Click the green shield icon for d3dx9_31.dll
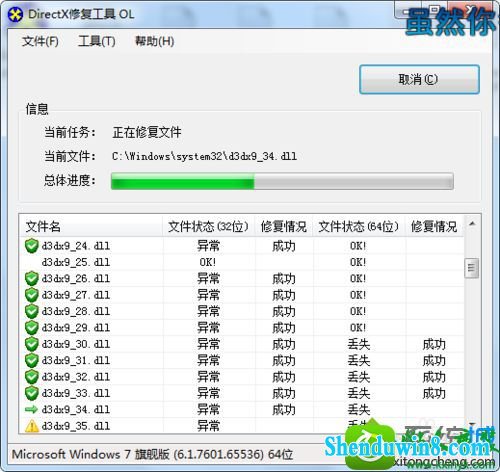500x472 pixels. coord(32,360)
